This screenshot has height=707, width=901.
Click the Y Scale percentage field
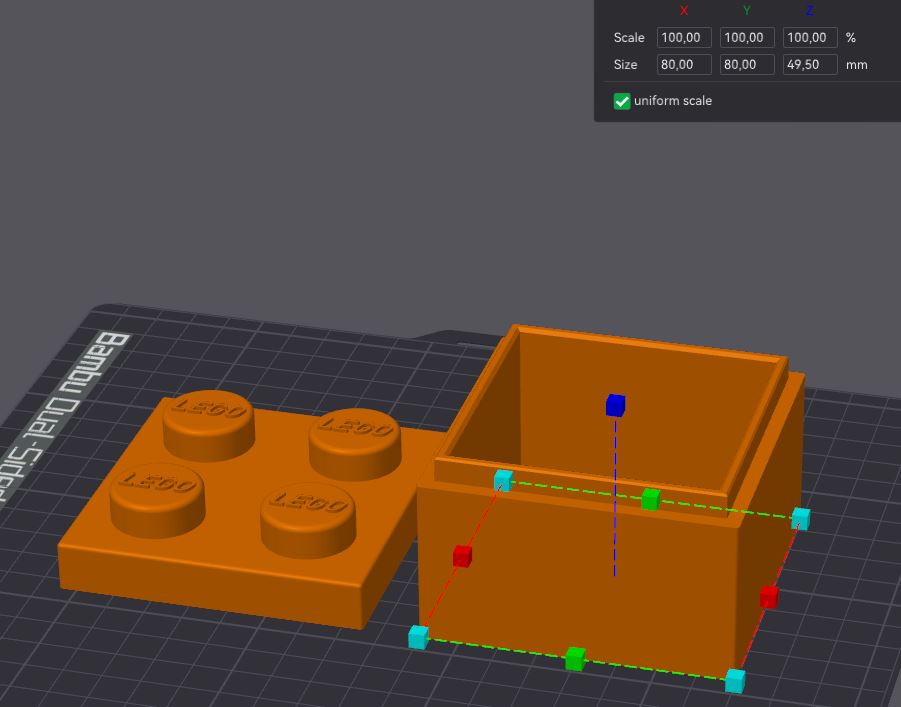(x=747, y=37)
